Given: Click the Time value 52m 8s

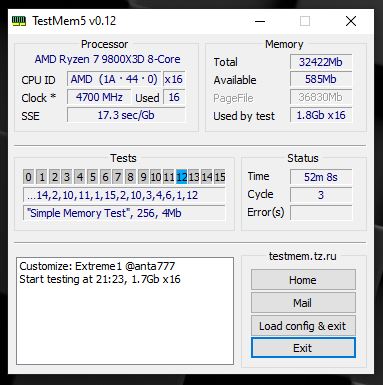Looking at the screenshot, I should point(321,177).
